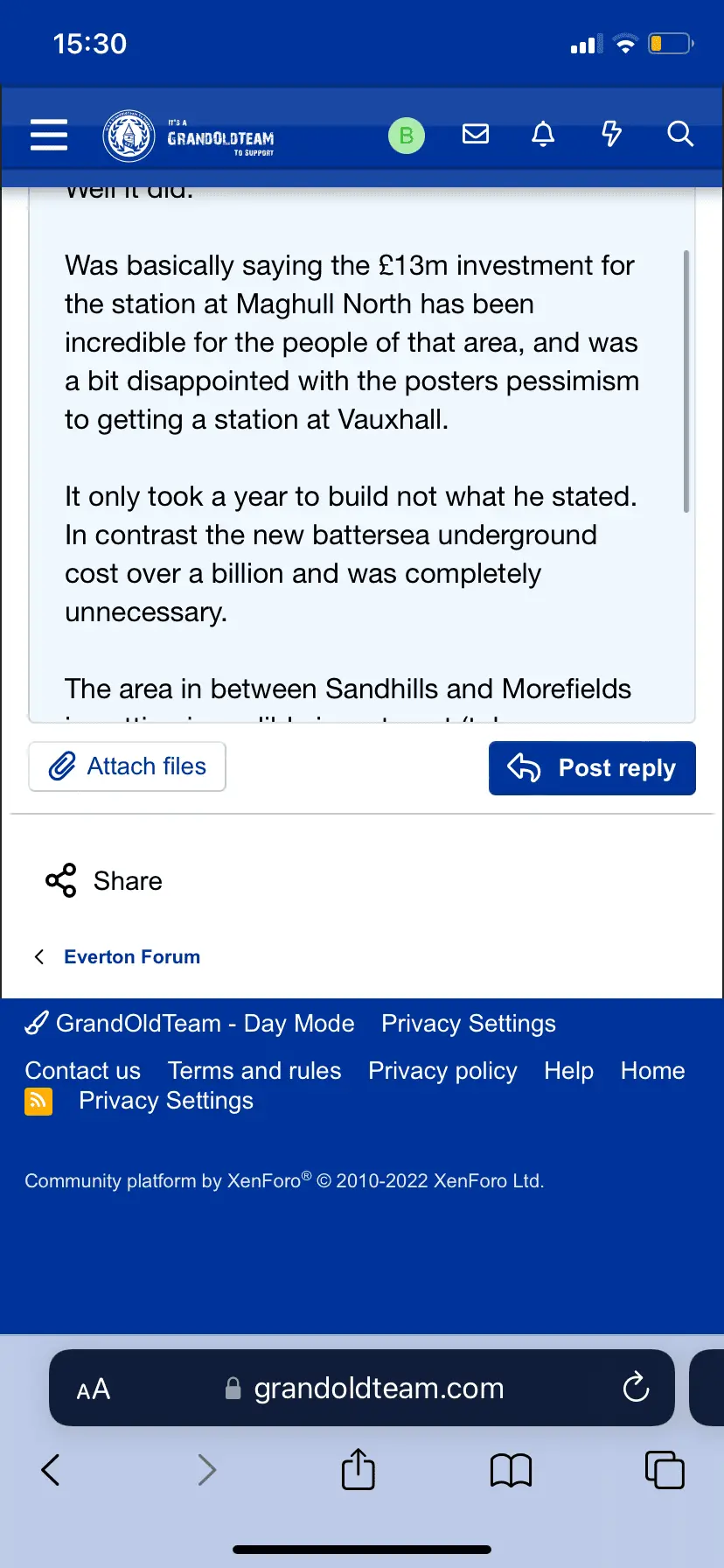Click the GrandOldTeam logo

189,136
